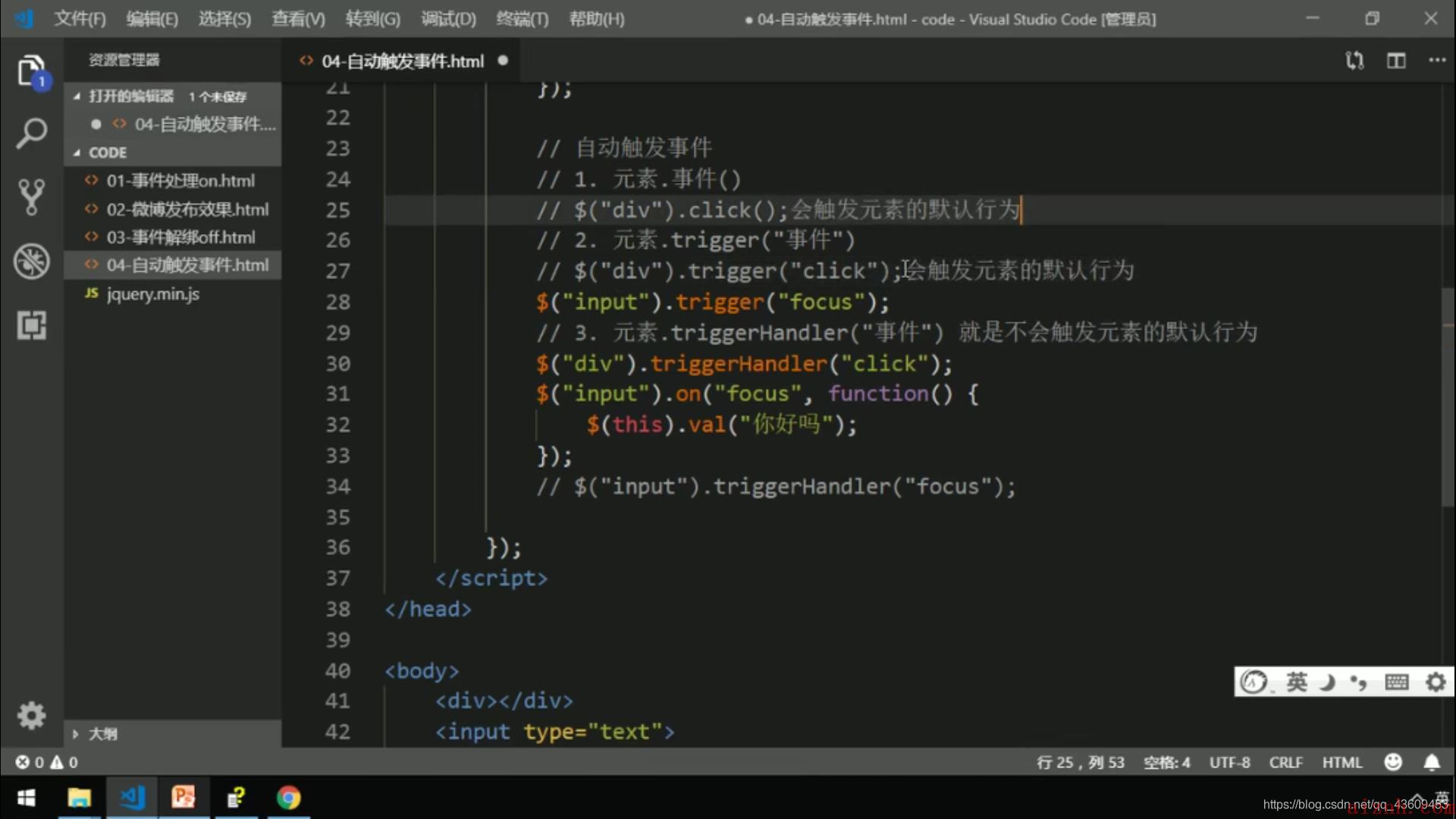Open the View menu
The width and height of the screenshot is (1456, 819).
tap(298, 19)
